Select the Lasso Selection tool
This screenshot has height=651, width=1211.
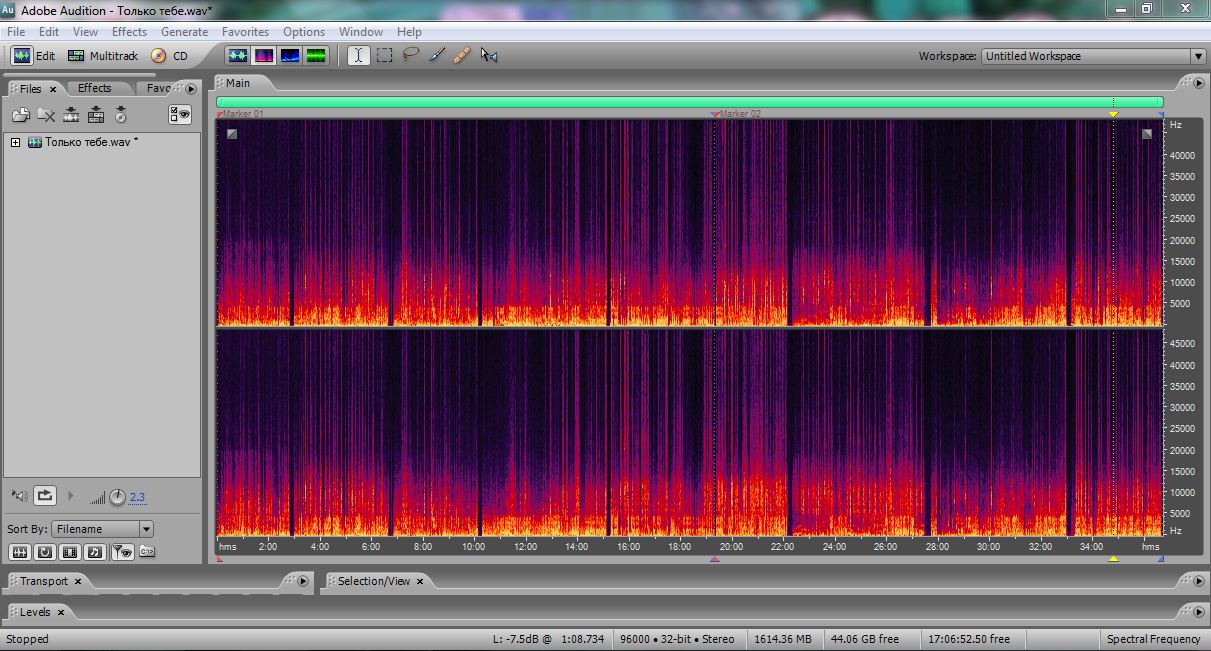[x=411, y=56]
